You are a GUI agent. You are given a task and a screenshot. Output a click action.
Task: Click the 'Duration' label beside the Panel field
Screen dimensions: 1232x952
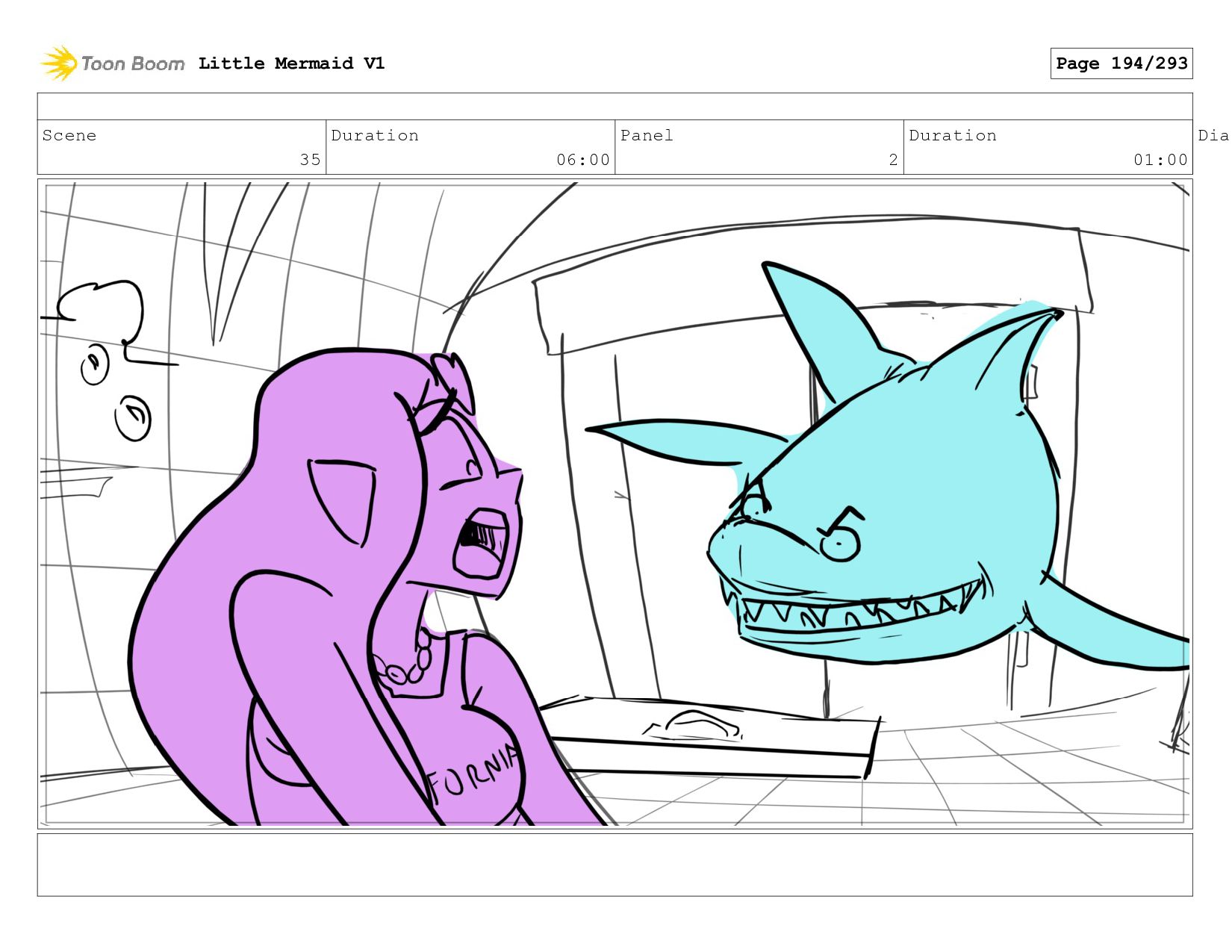[953, 135]
